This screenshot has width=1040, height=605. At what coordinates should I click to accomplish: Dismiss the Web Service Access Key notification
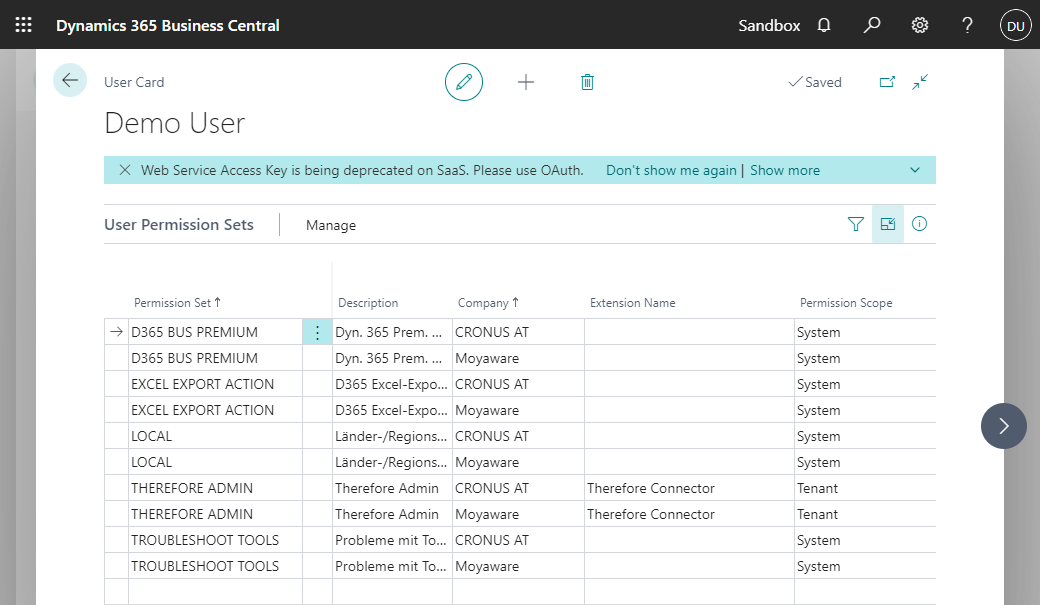click(x=125, y=170)
